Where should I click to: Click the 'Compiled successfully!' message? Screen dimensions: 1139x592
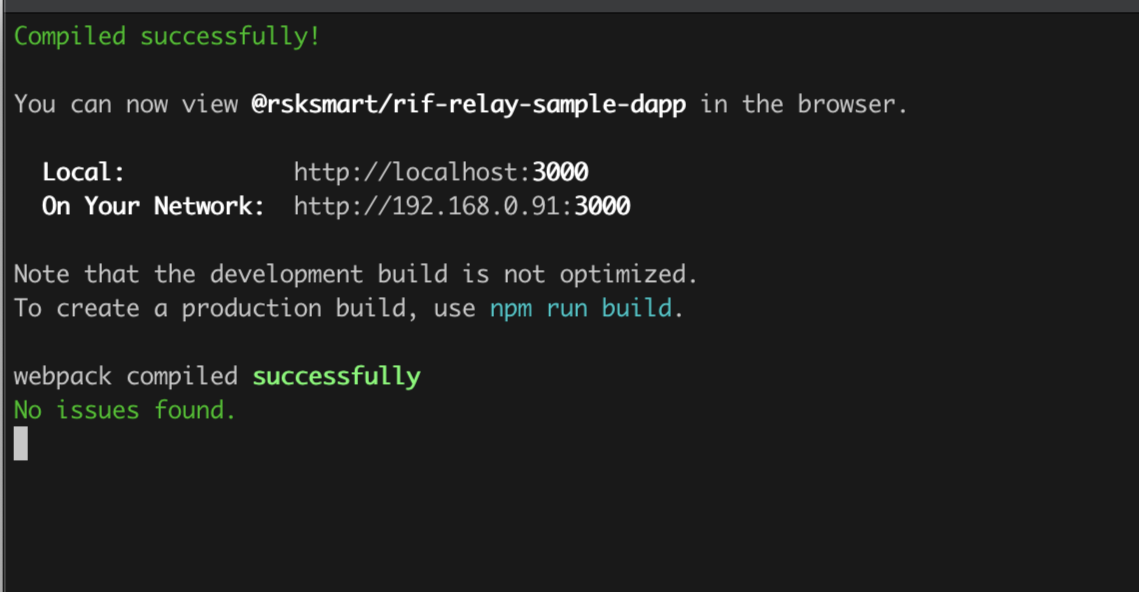(x=167, y=37)
